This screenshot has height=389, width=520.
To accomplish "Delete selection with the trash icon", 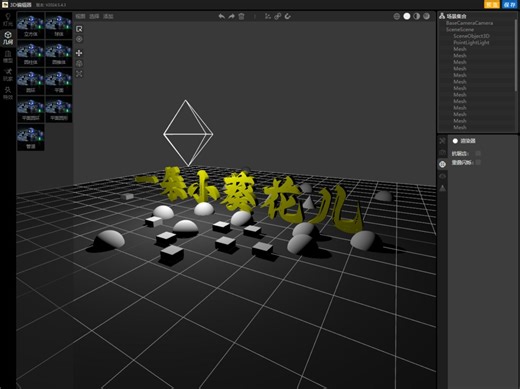I will click(241, 16).
